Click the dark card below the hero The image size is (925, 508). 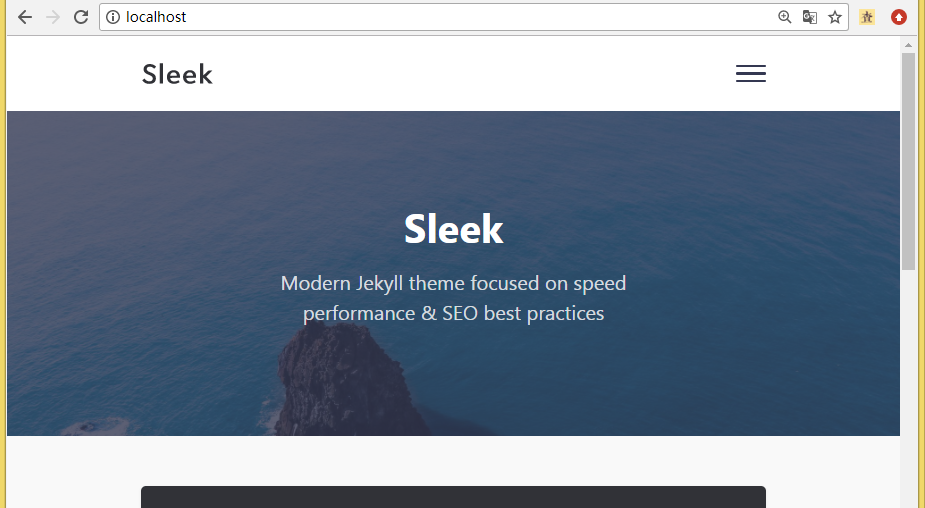coord(453,497)
